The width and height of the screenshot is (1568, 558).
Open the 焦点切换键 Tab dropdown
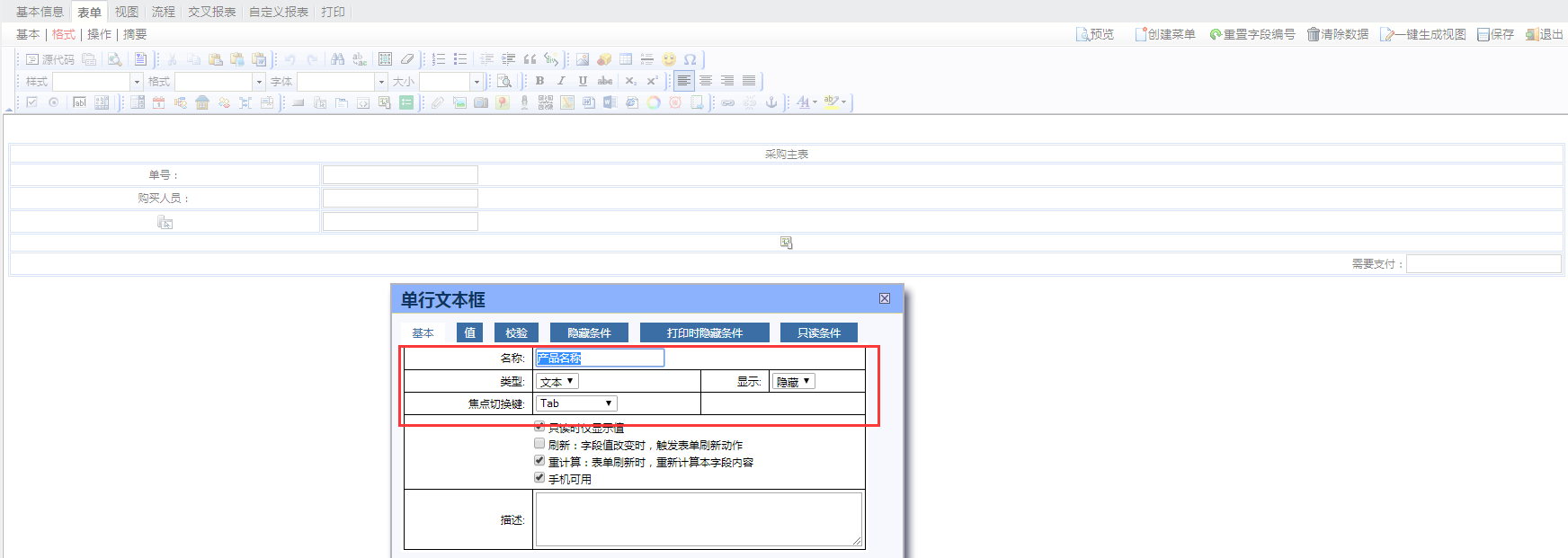(x=577, y=403)
